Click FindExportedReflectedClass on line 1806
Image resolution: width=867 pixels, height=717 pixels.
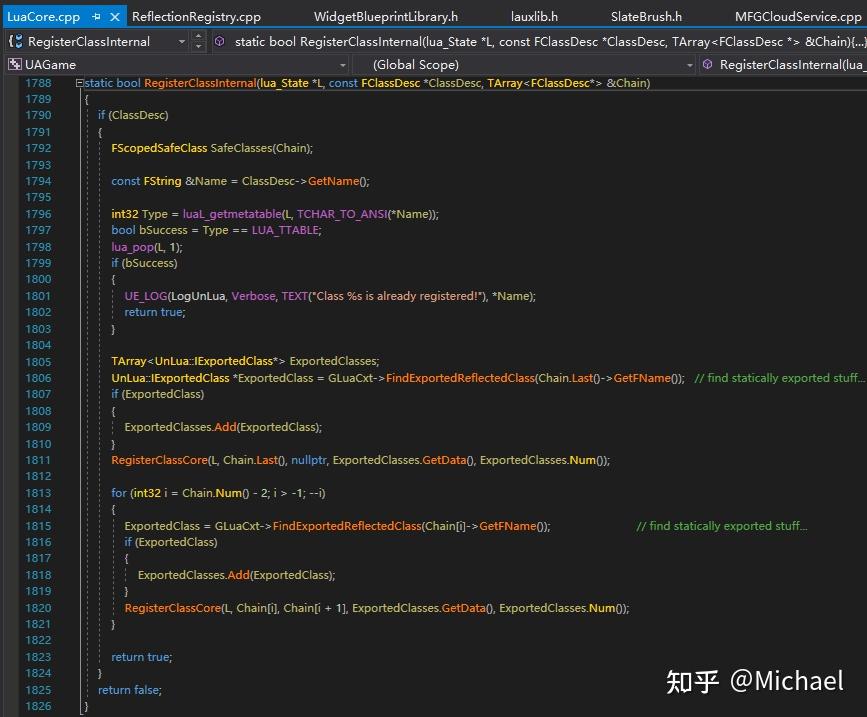461,378
